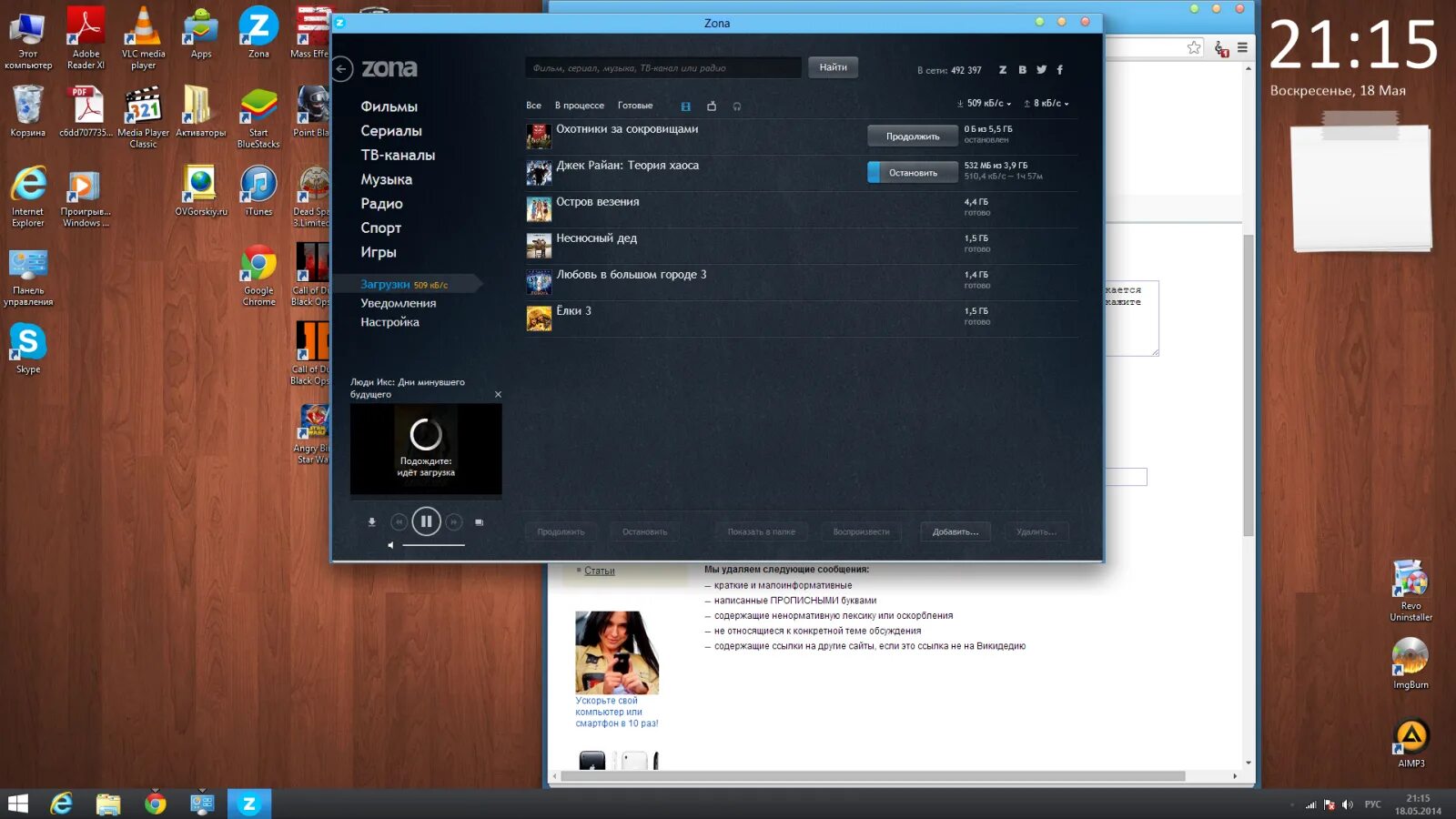
Task: Open Internet Explorer from the taskbar
Action: [x=61, y=804]
